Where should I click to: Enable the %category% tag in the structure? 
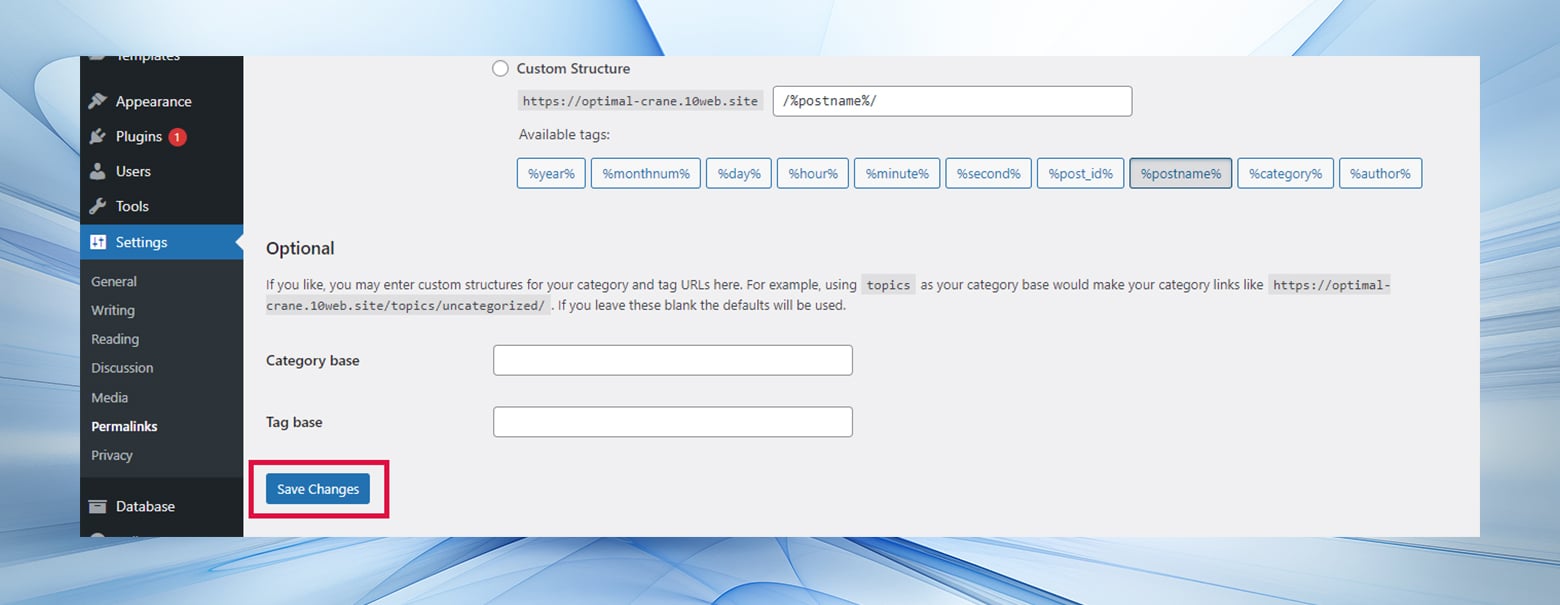tap(1285, 173)
